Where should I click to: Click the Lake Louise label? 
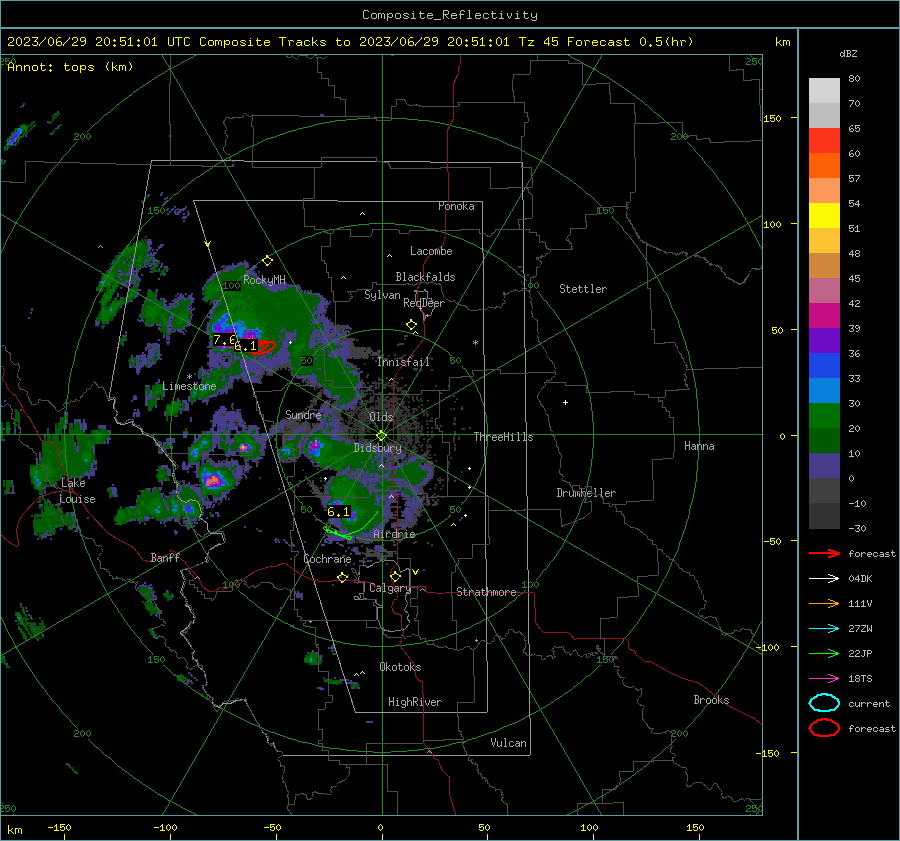point(77,491)
